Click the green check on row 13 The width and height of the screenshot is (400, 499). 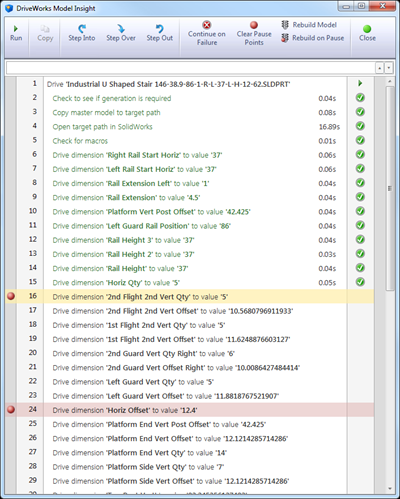(x=360, y=254)
